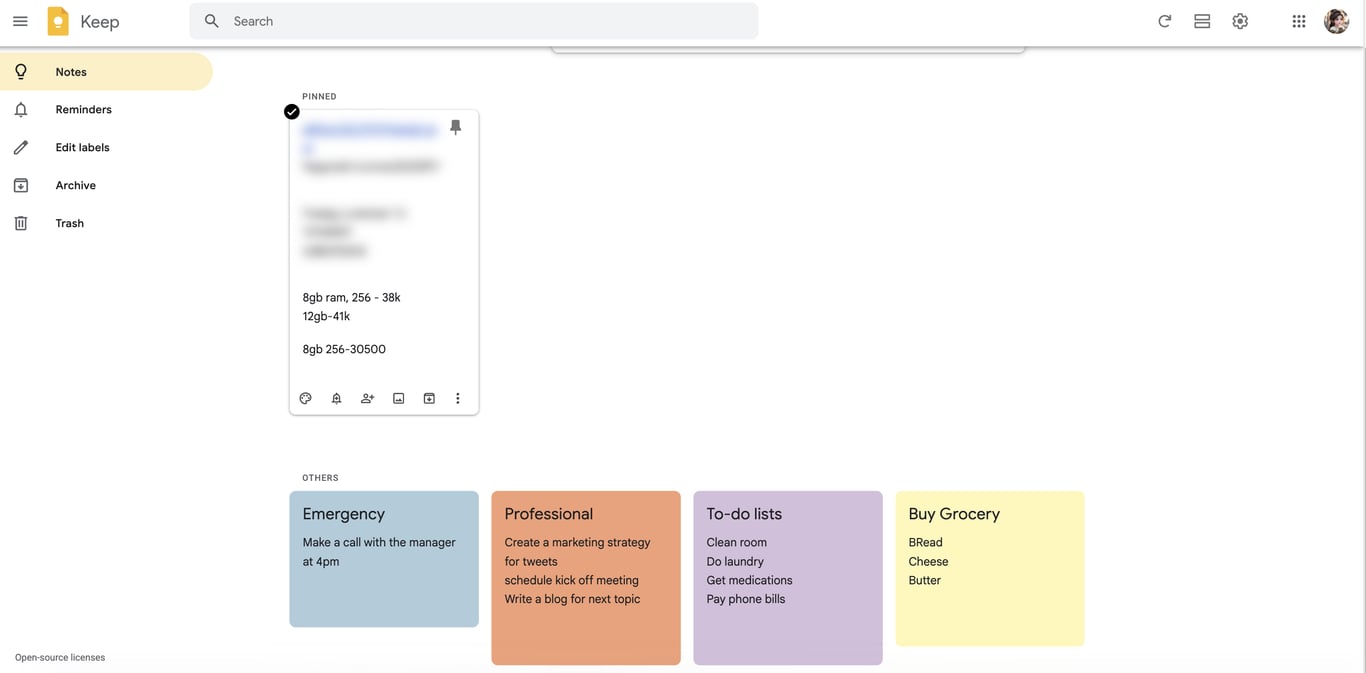Open more options for the pinned note
The width and height of the screenshot is (1366, 673).
coord(457,397)
